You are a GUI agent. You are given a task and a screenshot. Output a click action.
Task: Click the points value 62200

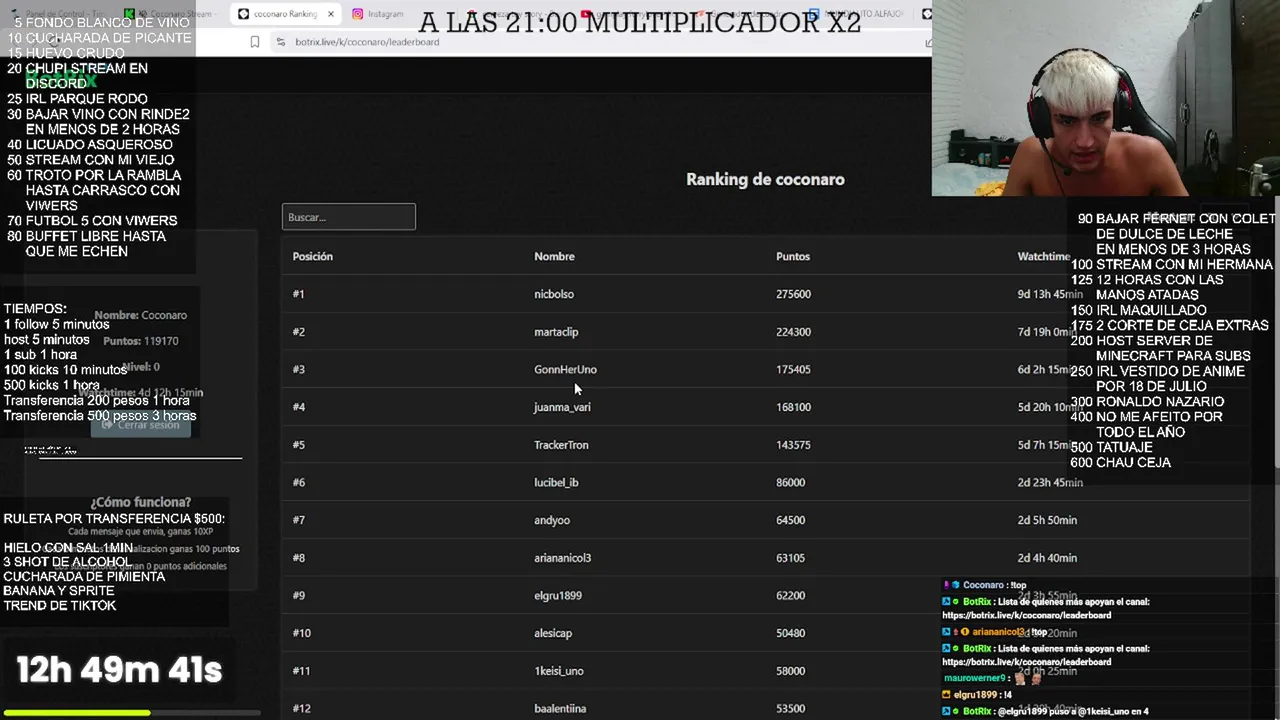coord(790,596)
